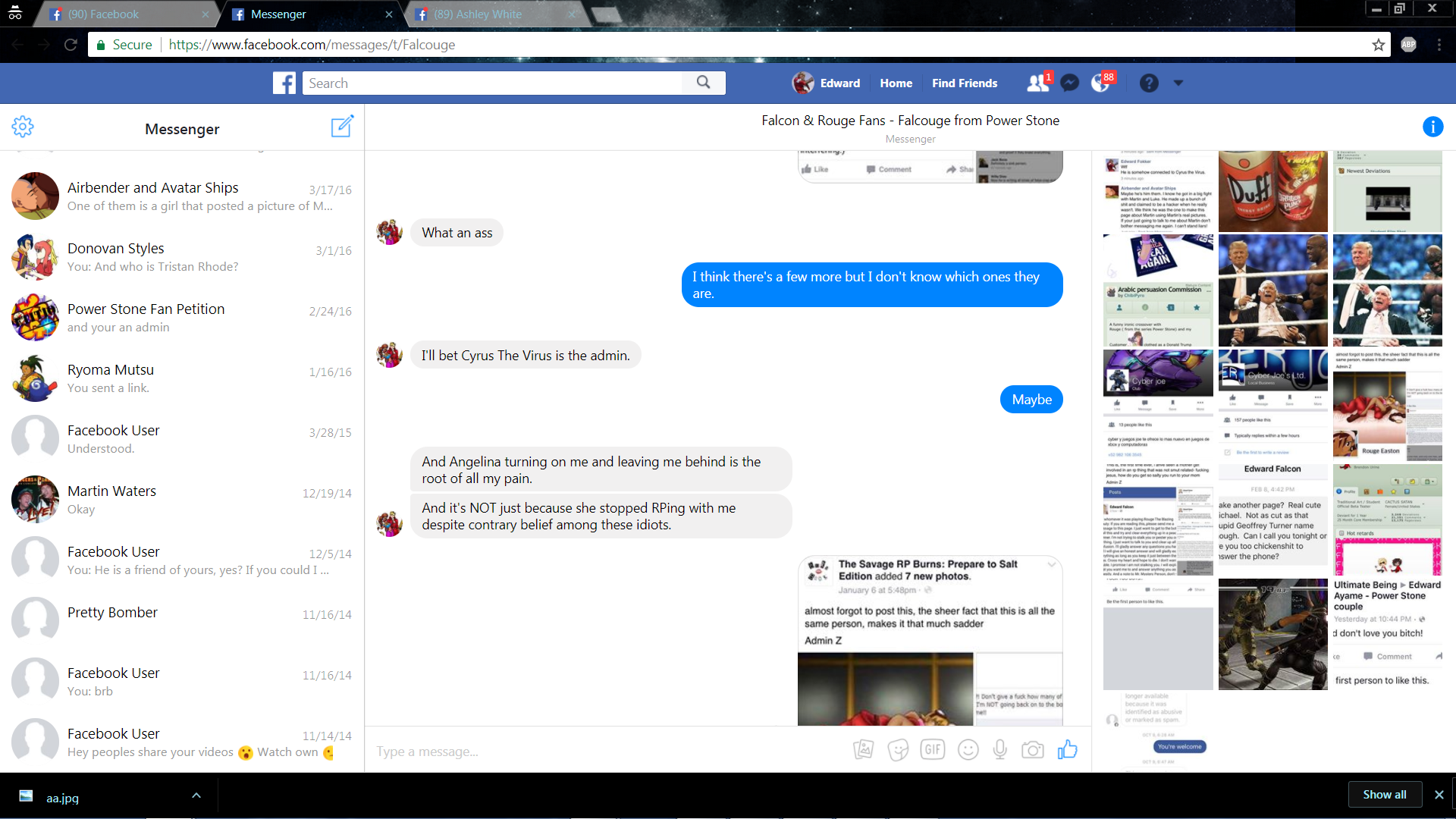Click the "What an ass" message bubble
Screen dimensions: 1456x819
point(457,233)
